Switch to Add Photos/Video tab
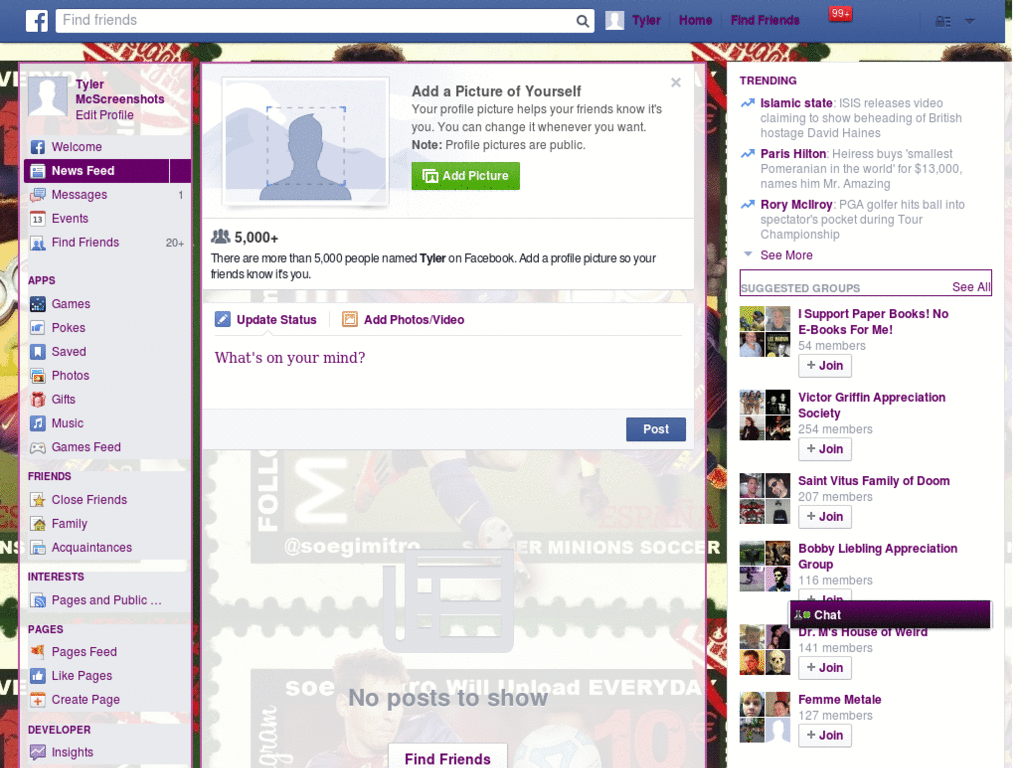This screenshot has height=768, width=1024. coord(404,319)
